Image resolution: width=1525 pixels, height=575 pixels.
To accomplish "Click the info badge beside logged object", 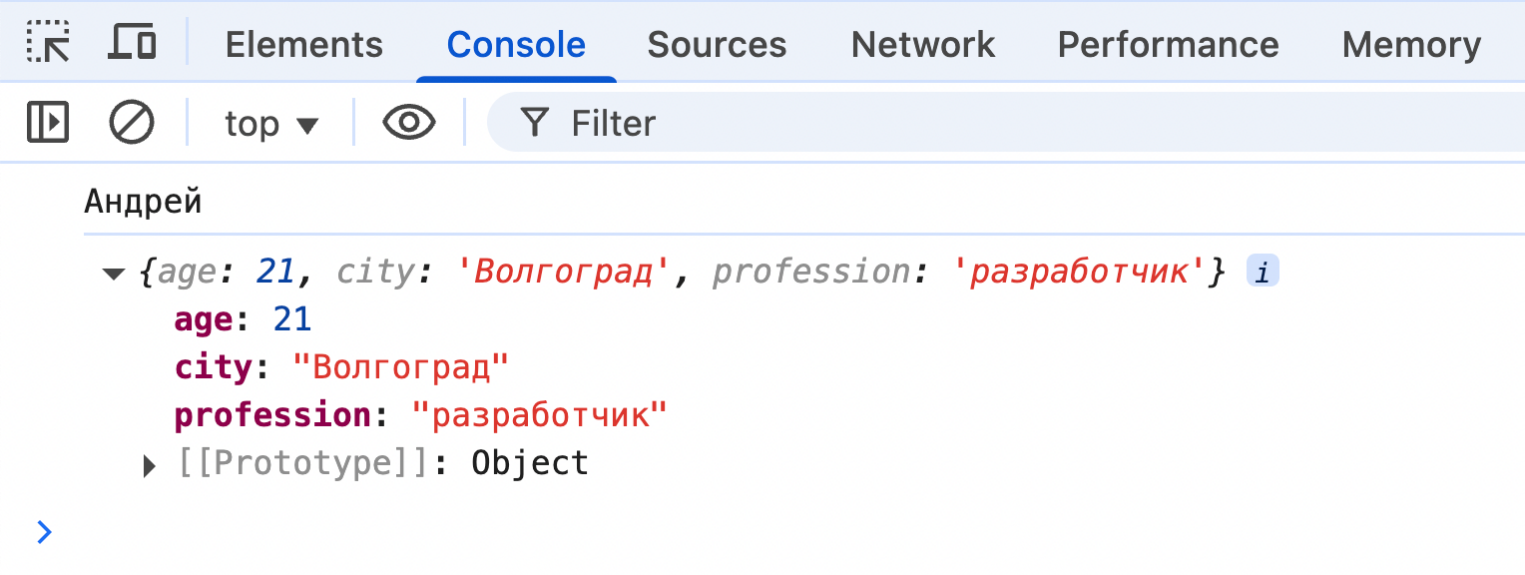I will click(1262, 272).
